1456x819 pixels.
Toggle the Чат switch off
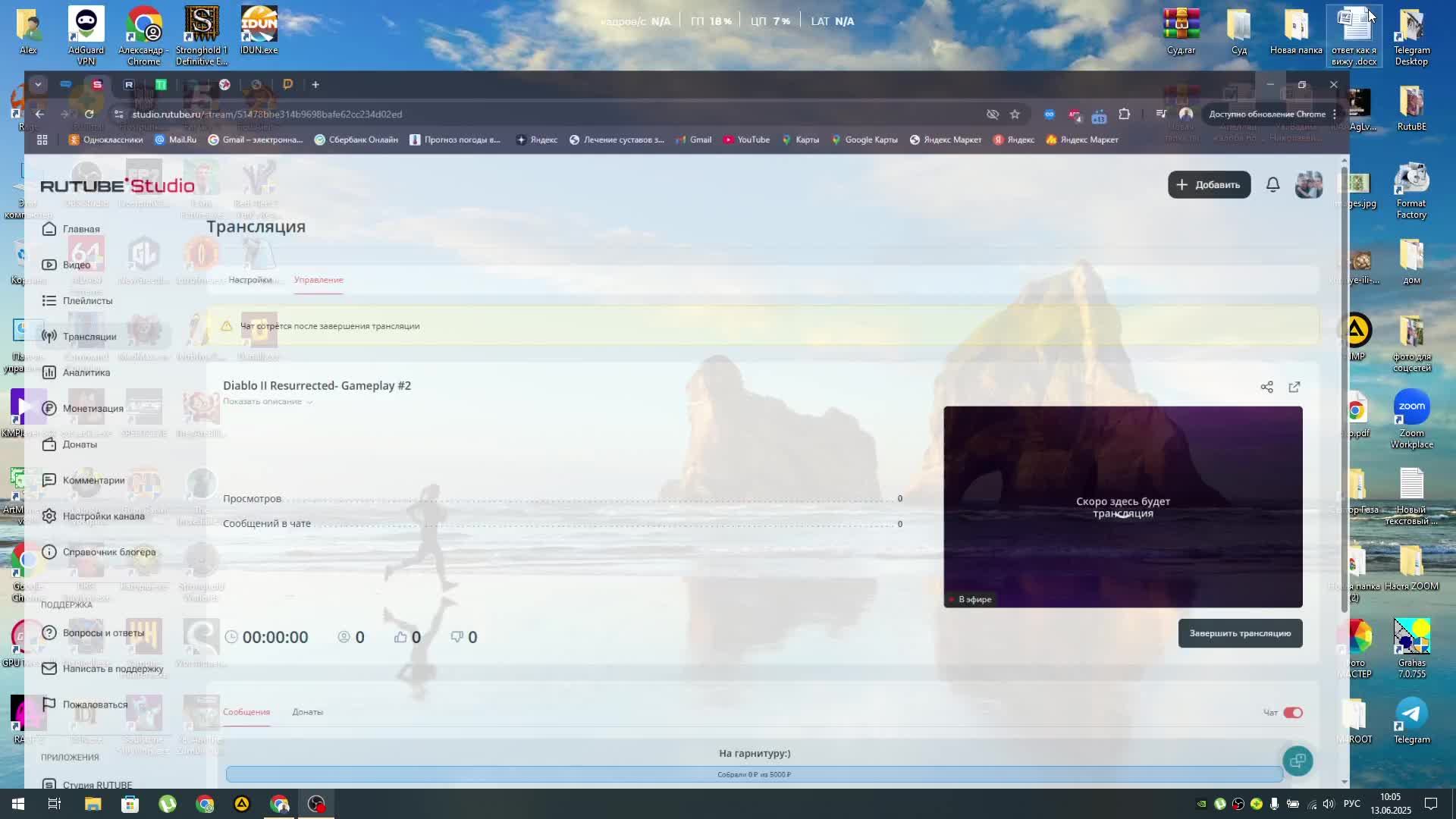click(x=1293, y=713)
